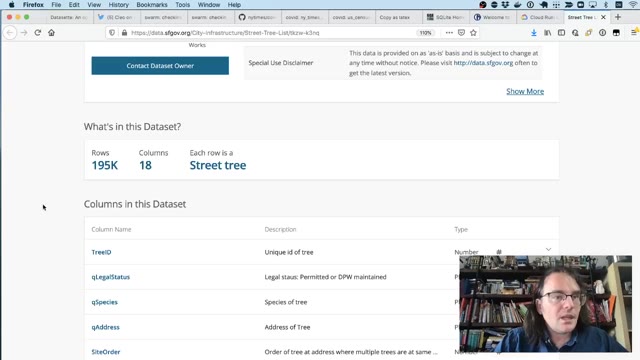Switch to the Twitter Cleo tab
The width and height of the screenshot is (640, 360).
116,17
